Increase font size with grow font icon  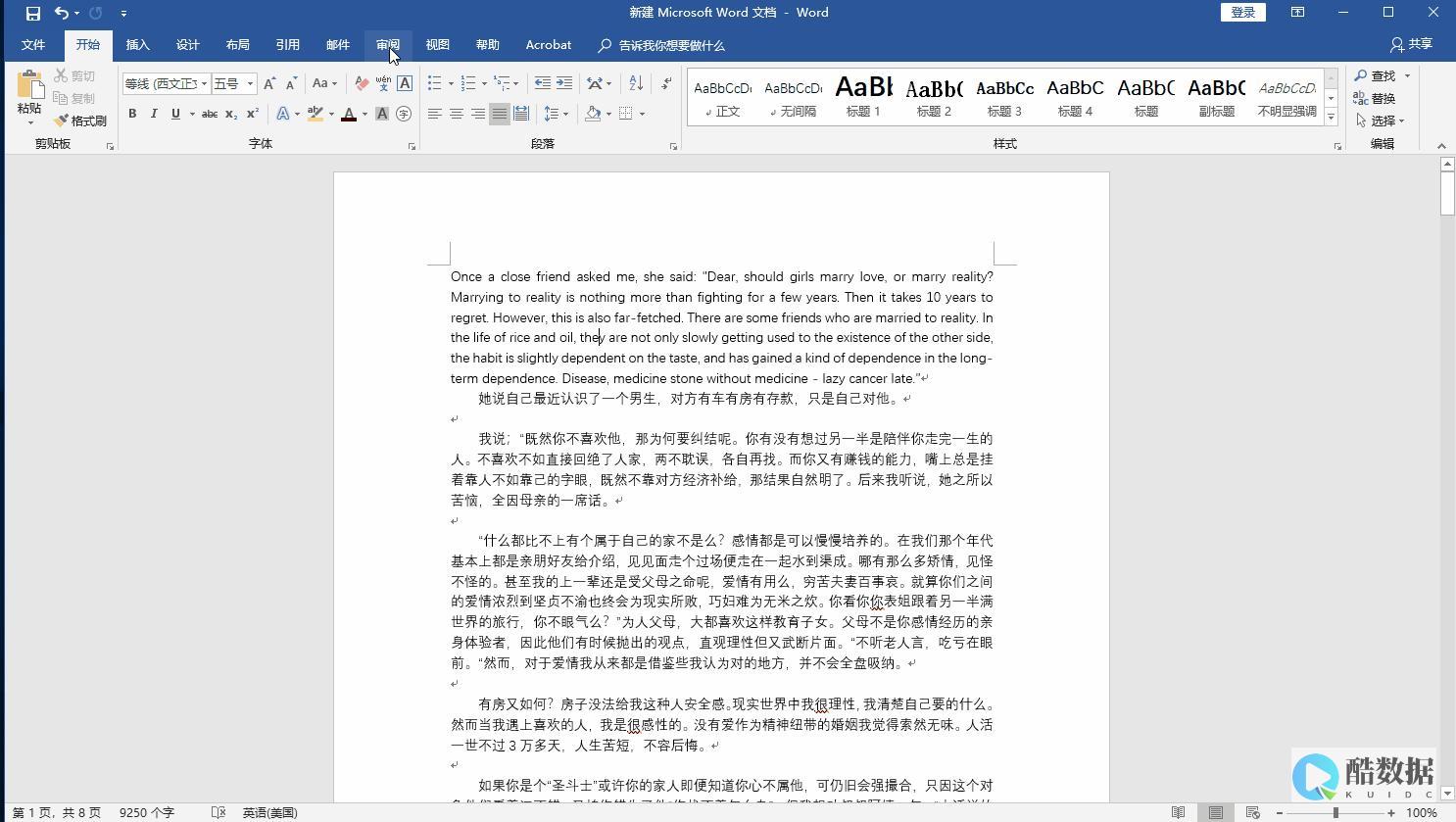pyautogui.click(x=269, y=83)
